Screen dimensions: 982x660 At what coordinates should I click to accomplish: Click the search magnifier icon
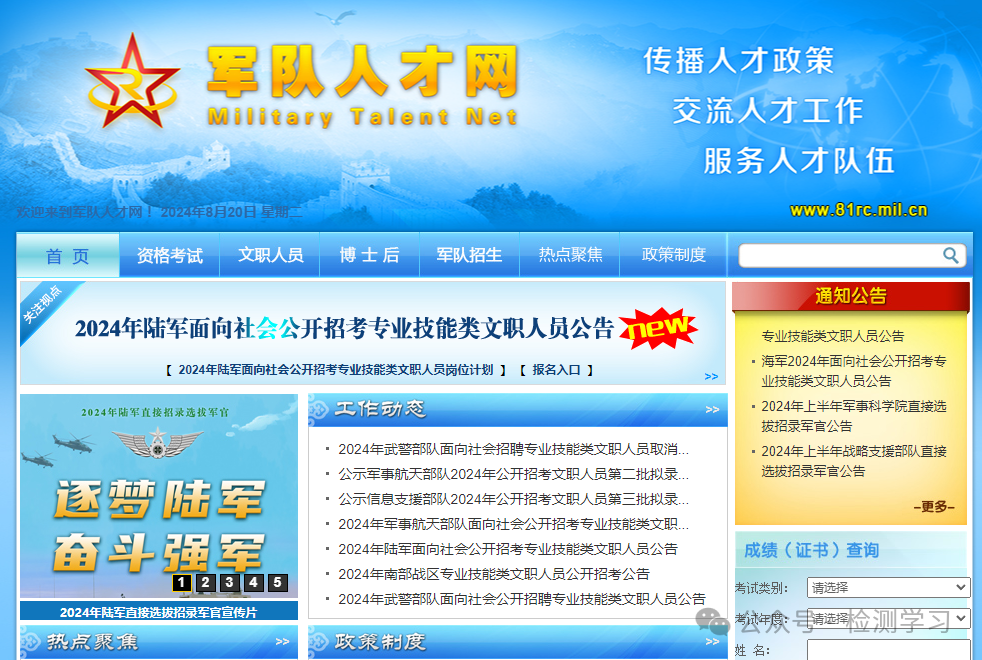pyautogui.click(x=951, y=255)
